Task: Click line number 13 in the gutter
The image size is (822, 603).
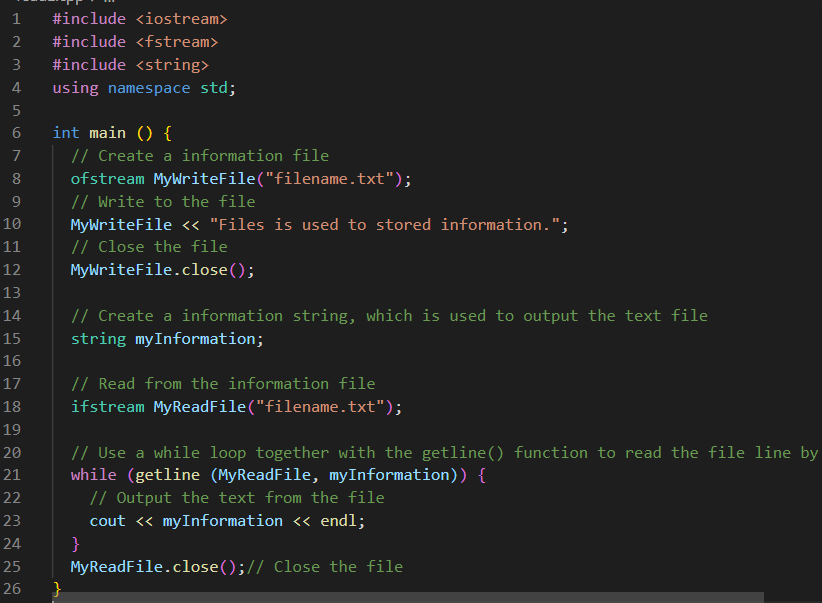Action: pos(12,293)
